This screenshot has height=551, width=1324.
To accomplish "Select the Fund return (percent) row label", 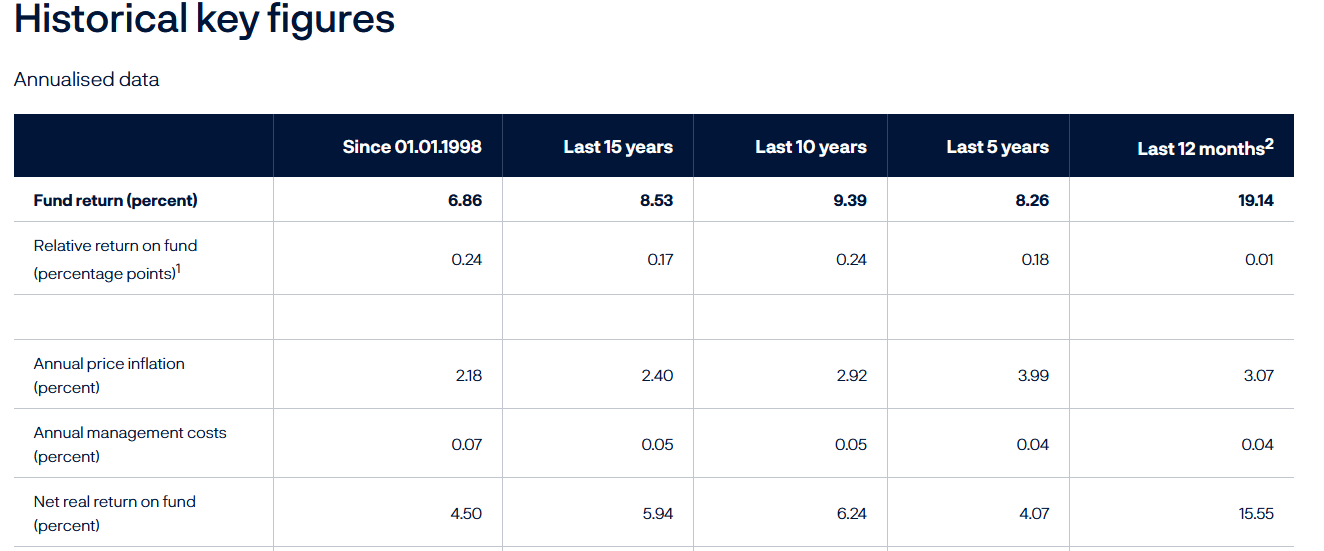I will [x=116, y=200].
